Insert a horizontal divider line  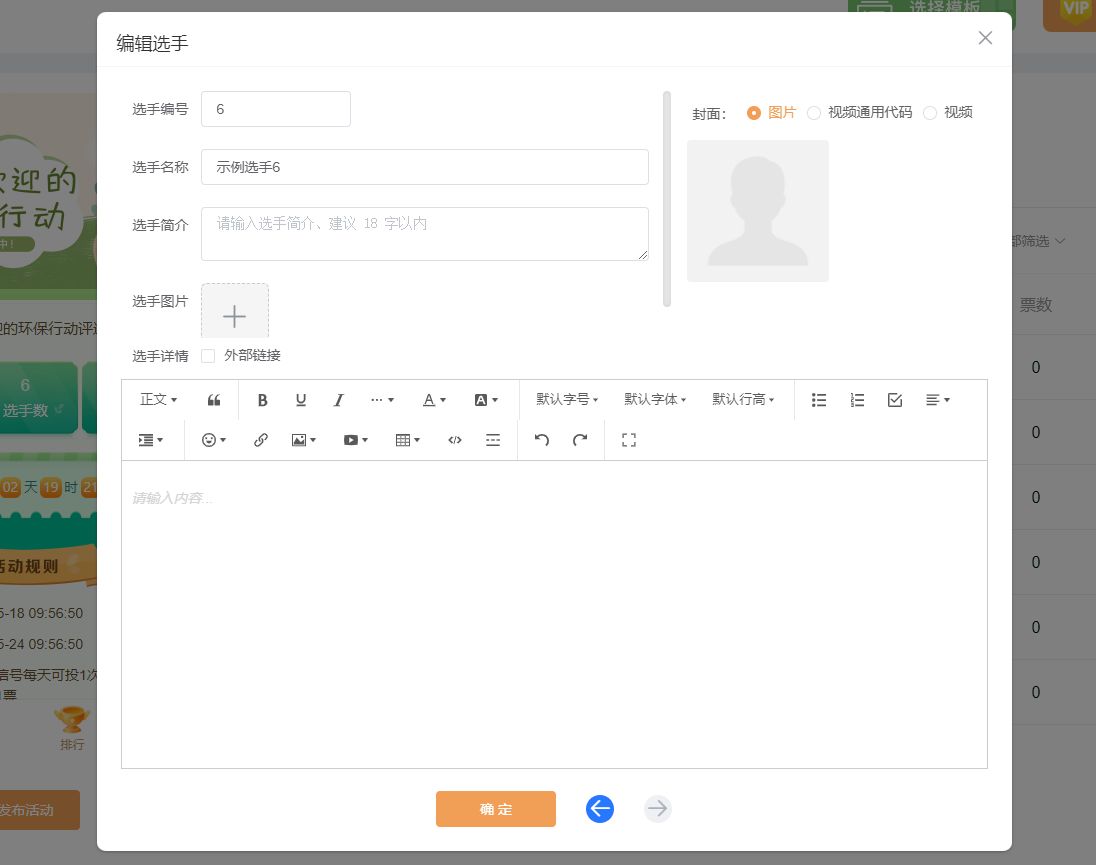[493, 440]
